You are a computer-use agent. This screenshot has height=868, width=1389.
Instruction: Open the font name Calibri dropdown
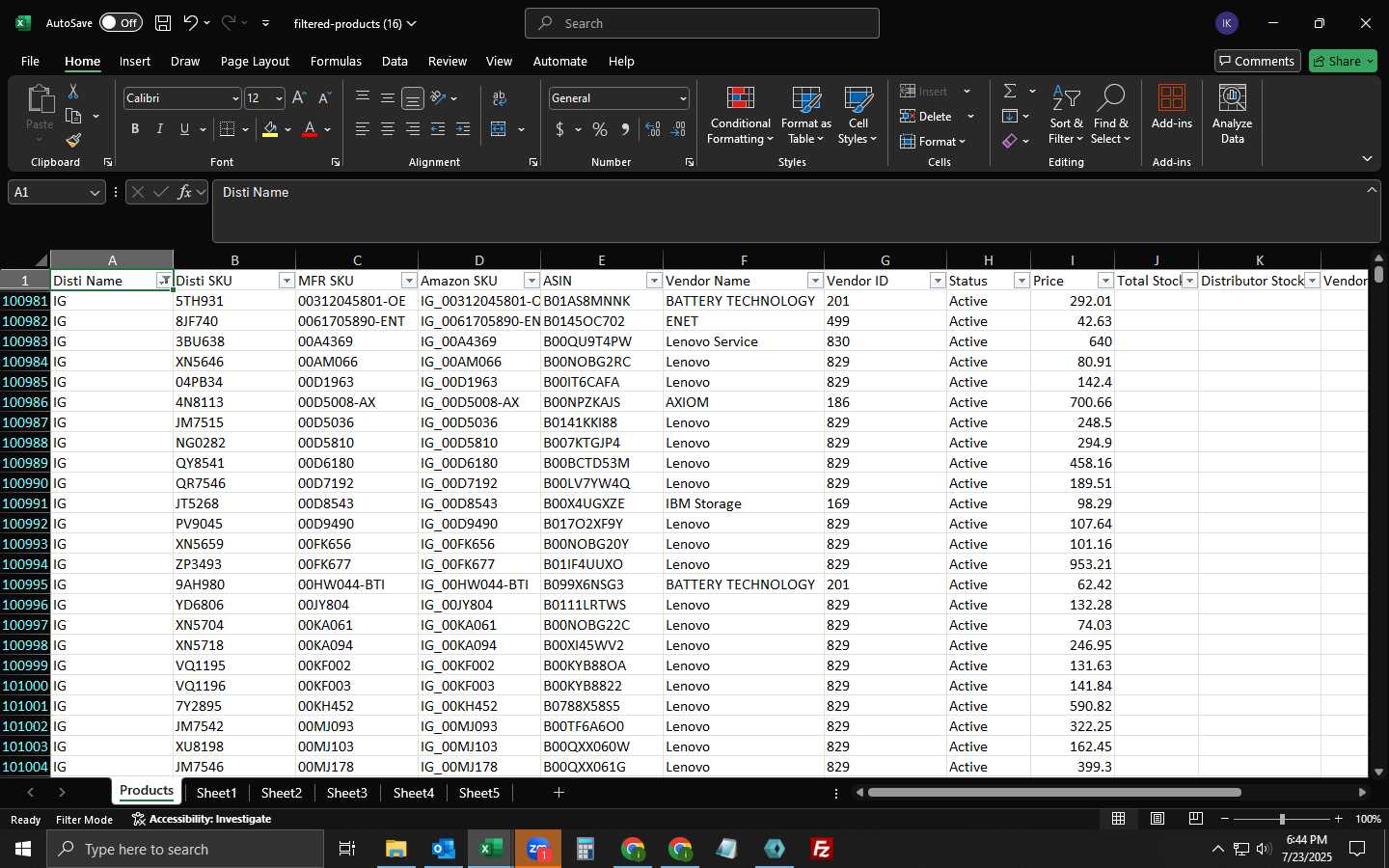pos(234,98)
